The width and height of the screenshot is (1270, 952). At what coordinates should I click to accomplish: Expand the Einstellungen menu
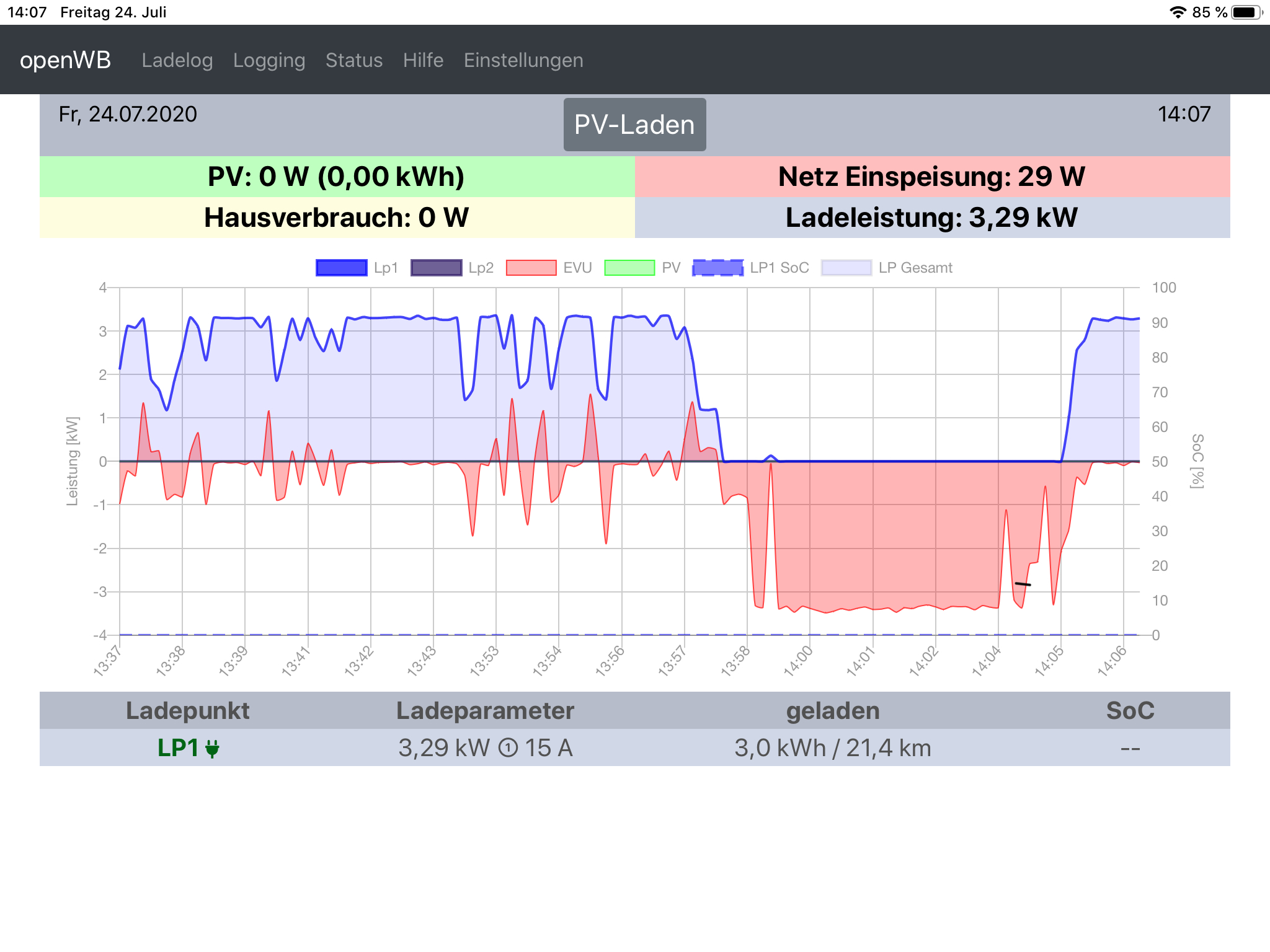coord(523,60)
